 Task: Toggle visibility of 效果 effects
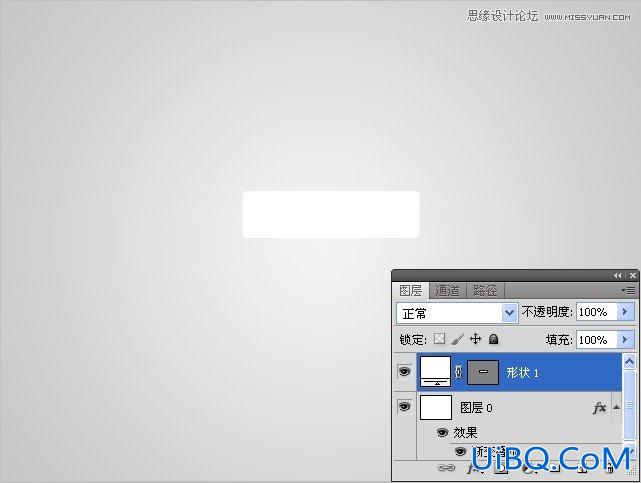tap(442, 432)
